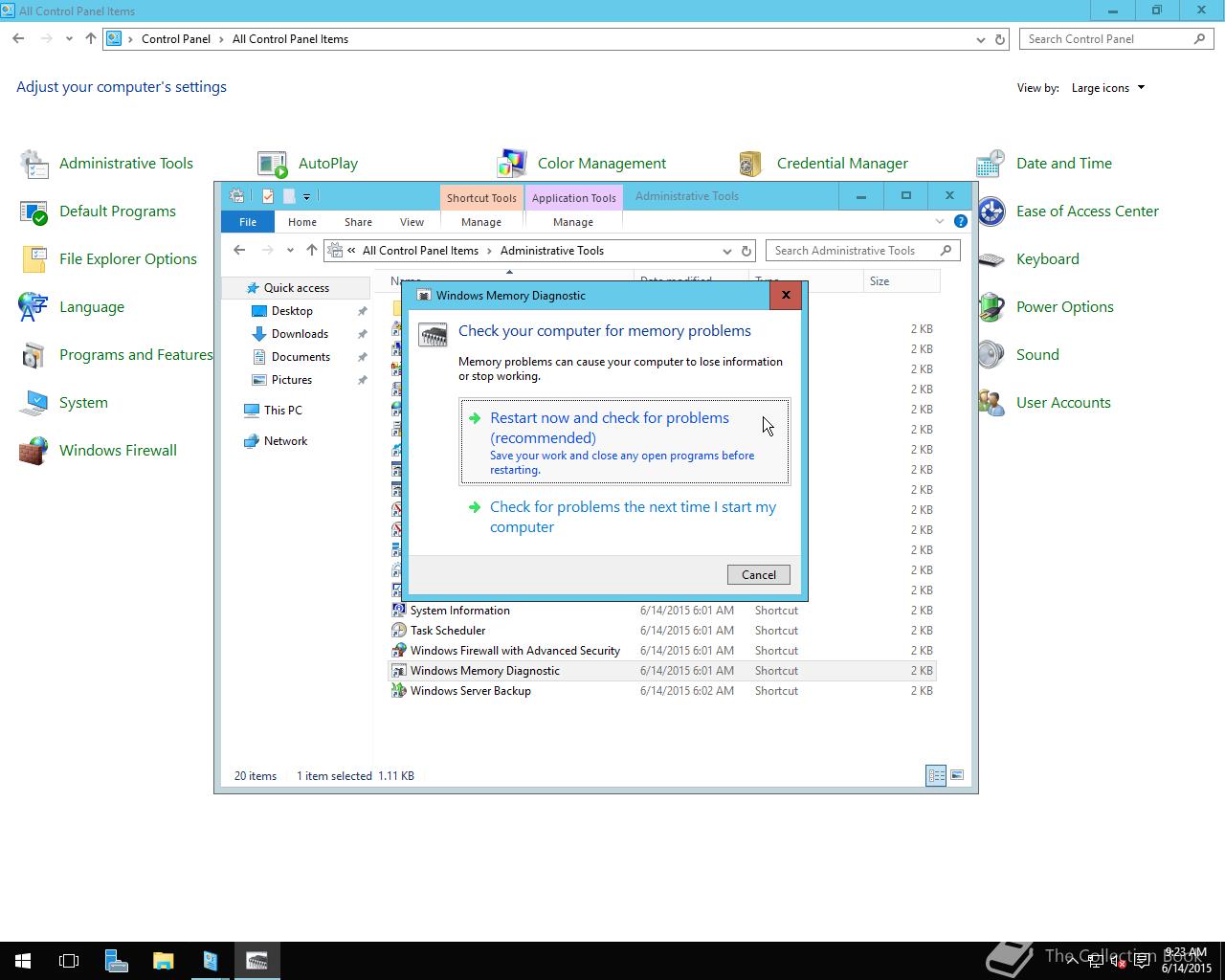
Task: Switch to details view button
Action: [x=936, y=775]
